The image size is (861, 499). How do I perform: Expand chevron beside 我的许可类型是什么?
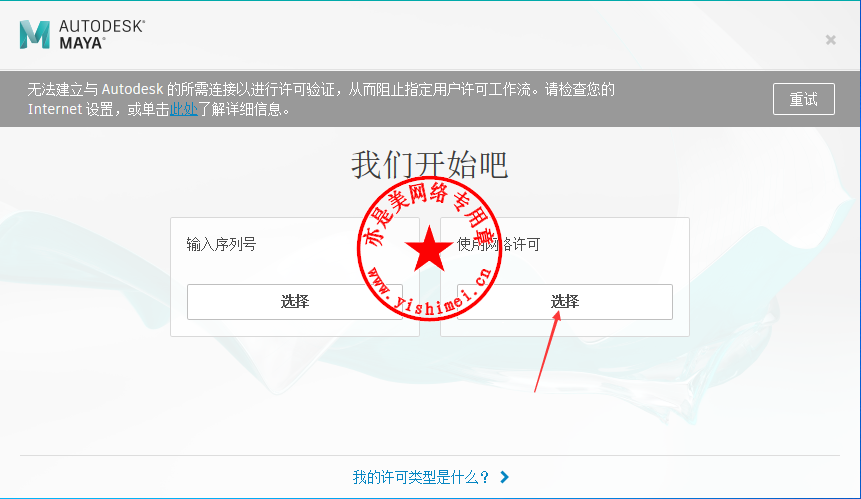(505, 477)
